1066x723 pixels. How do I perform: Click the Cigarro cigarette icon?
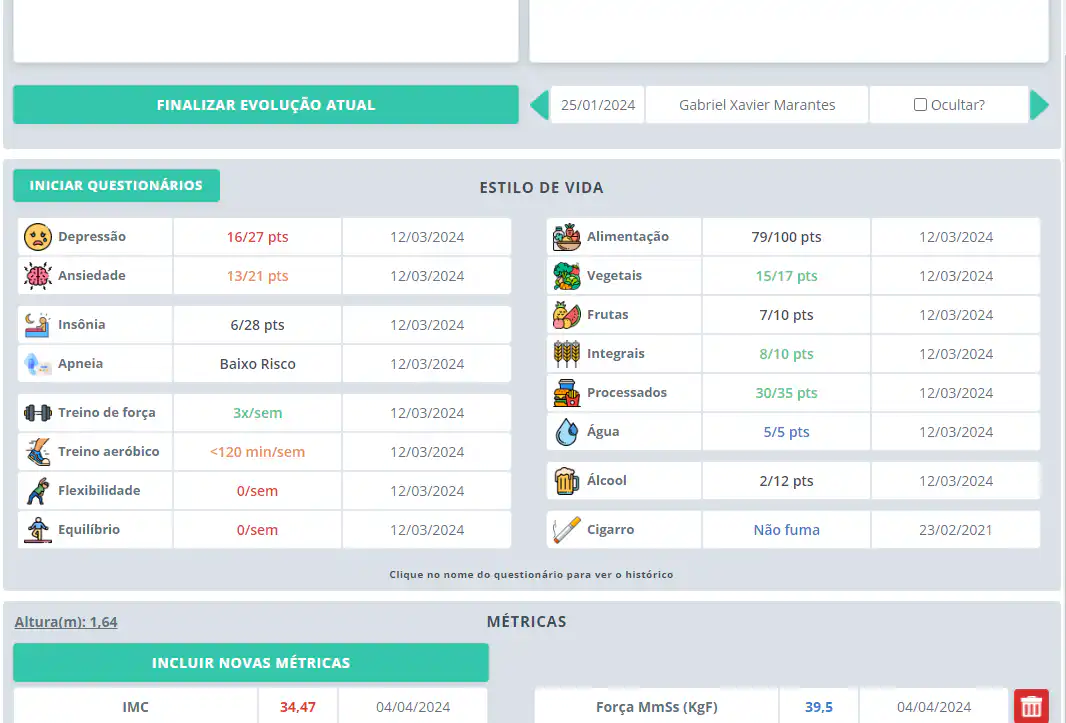(567, 530)
